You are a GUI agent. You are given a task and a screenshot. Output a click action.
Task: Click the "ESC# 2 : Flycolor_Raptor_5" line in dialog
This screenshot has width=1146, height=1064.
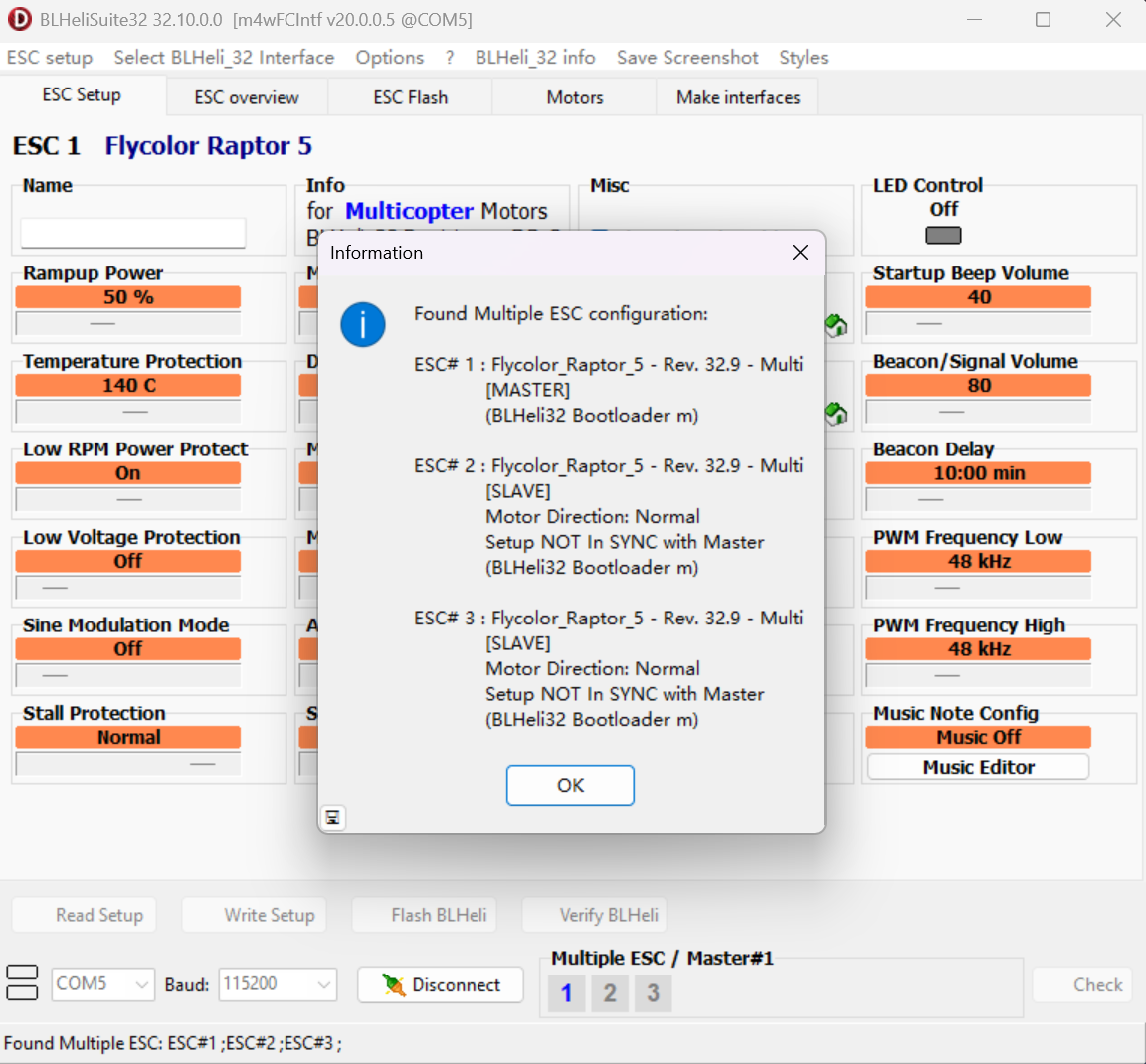[x=608, y=466]
